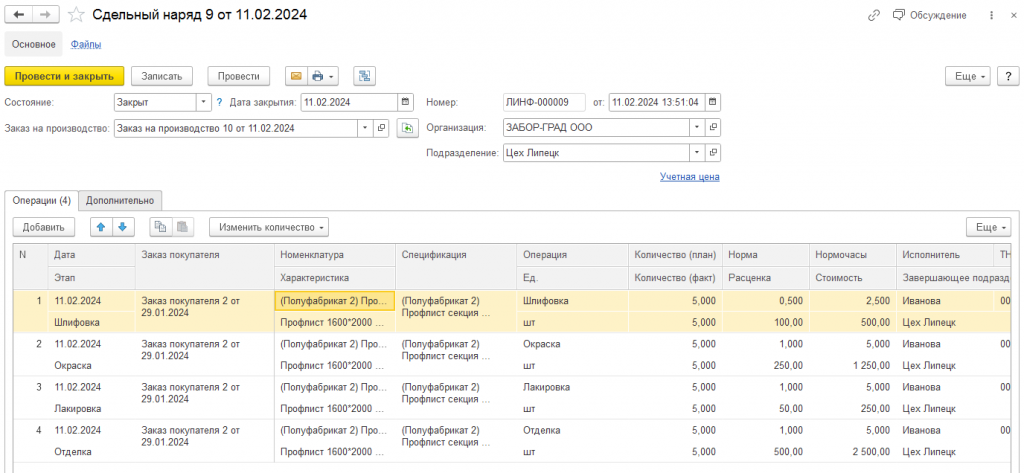Click the Заказ на производство text field
Image resolution: width=1024 pixels, height=473 pixels.
(236, 128)
